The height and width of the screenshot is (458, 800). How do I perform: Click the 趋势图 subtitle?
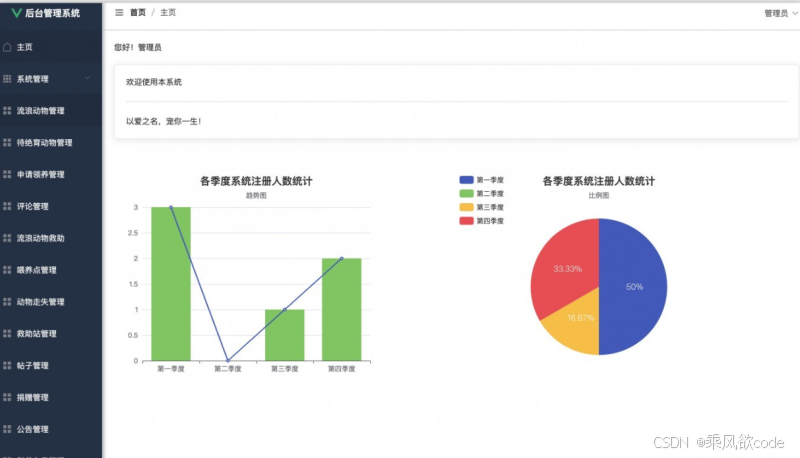tap(256, 195)
